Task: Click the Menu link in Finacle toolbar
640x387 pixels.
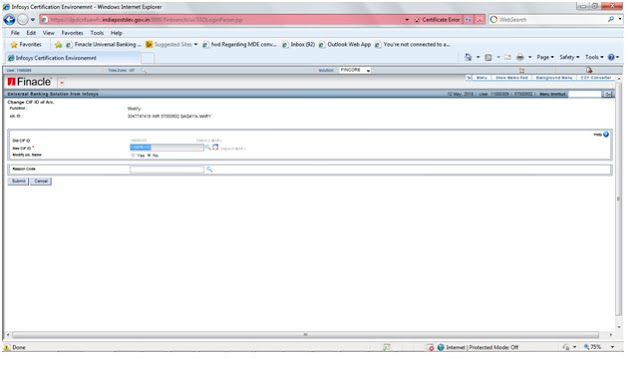Action: (x=482, y=78)
